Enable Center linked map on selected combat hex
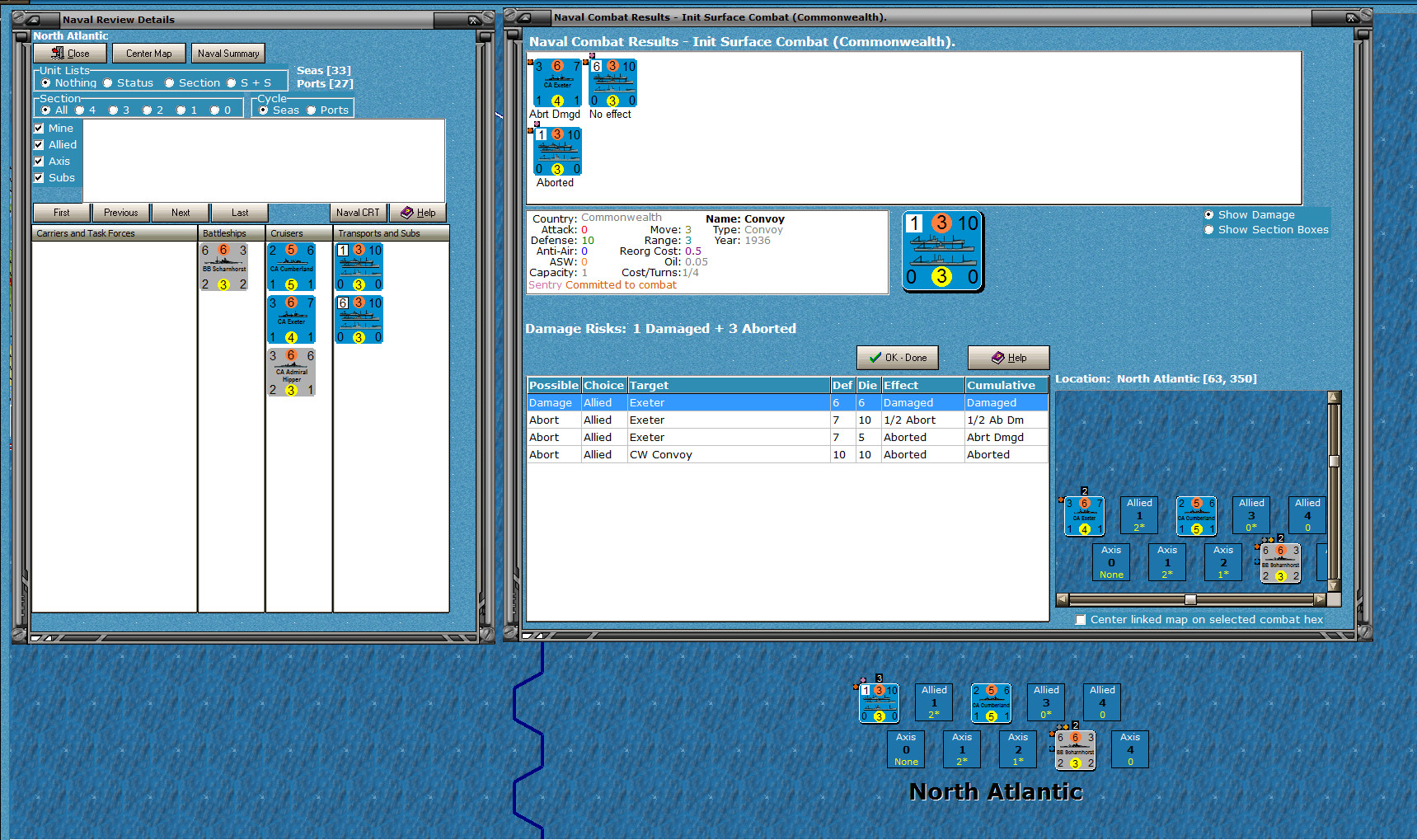The image size is (1417, 840). click(x=1081, y=620)
